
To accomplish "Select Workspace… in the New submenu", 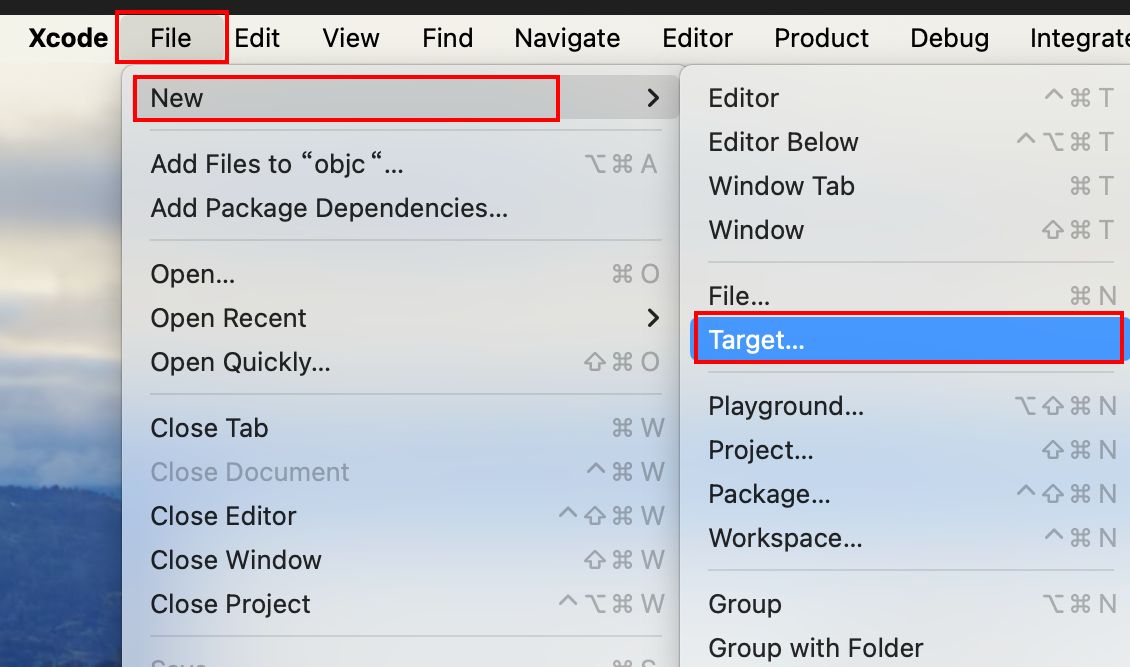I will click(x=785, y=538).
